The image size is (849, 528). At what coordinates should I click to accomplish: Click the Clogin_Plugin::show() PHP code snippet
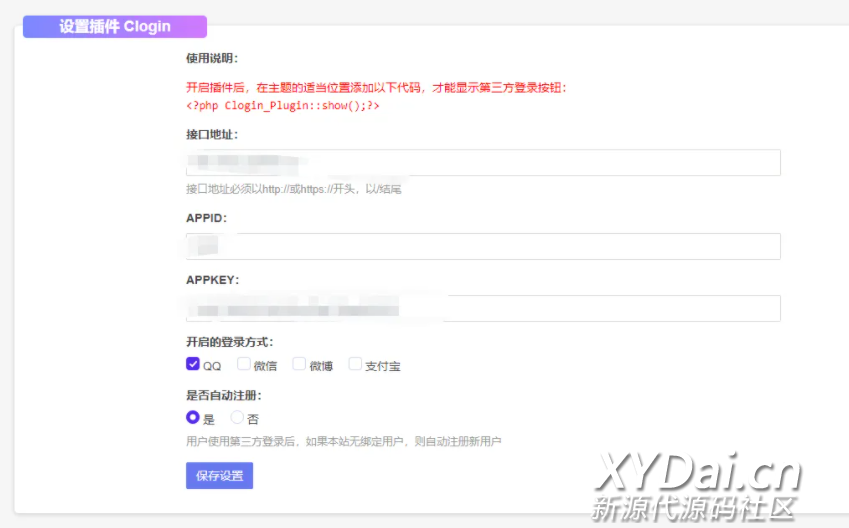coord(282,105)
